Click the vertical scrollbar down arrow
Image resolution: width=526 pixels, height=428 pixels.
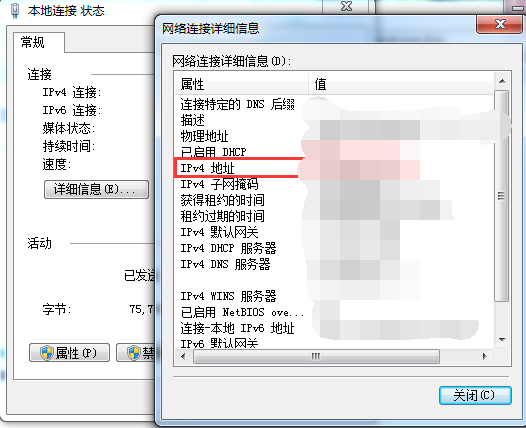coord(502,340)
